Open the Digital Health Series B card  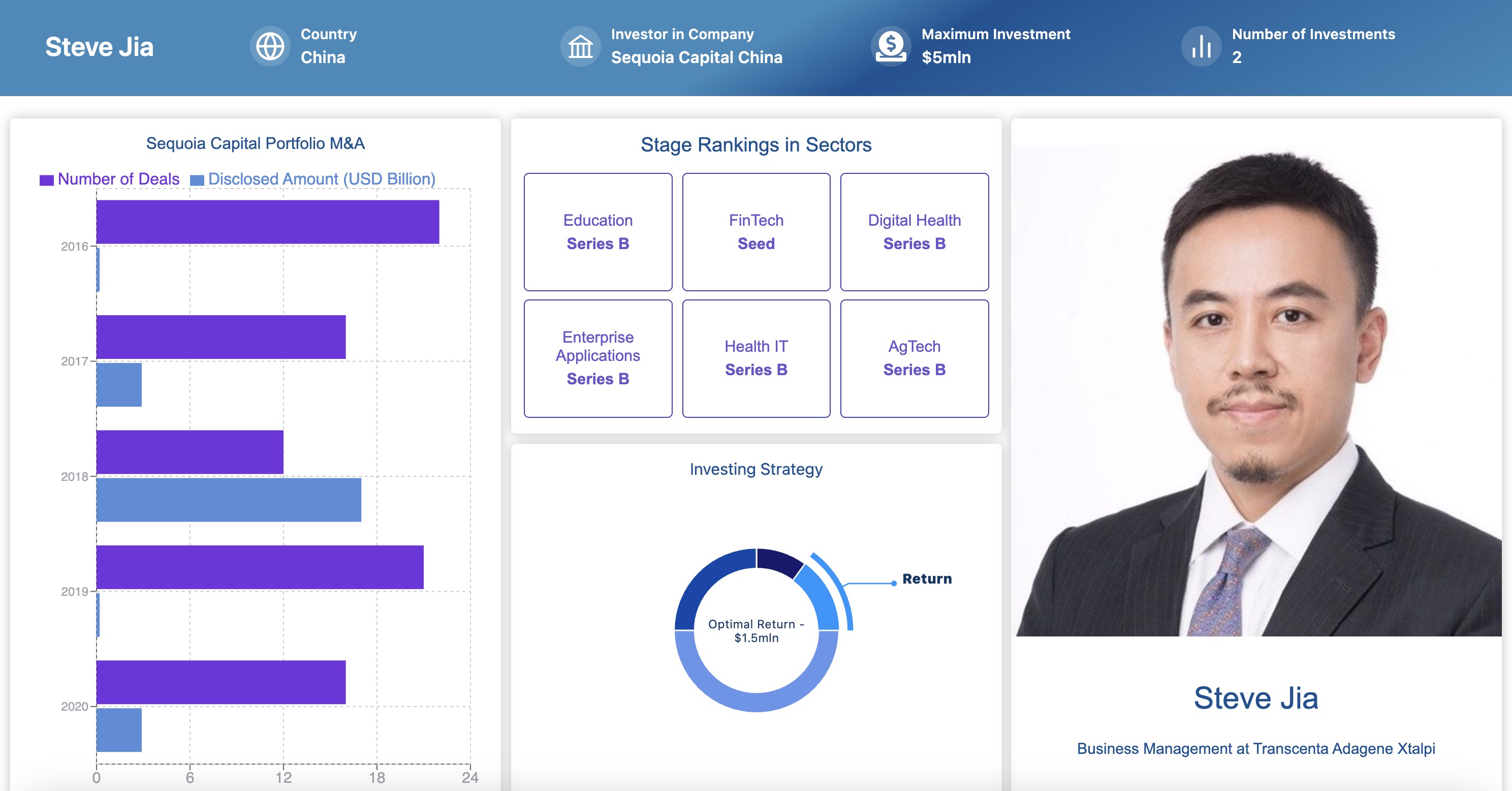pyautogui.click(x=914, y=232)
